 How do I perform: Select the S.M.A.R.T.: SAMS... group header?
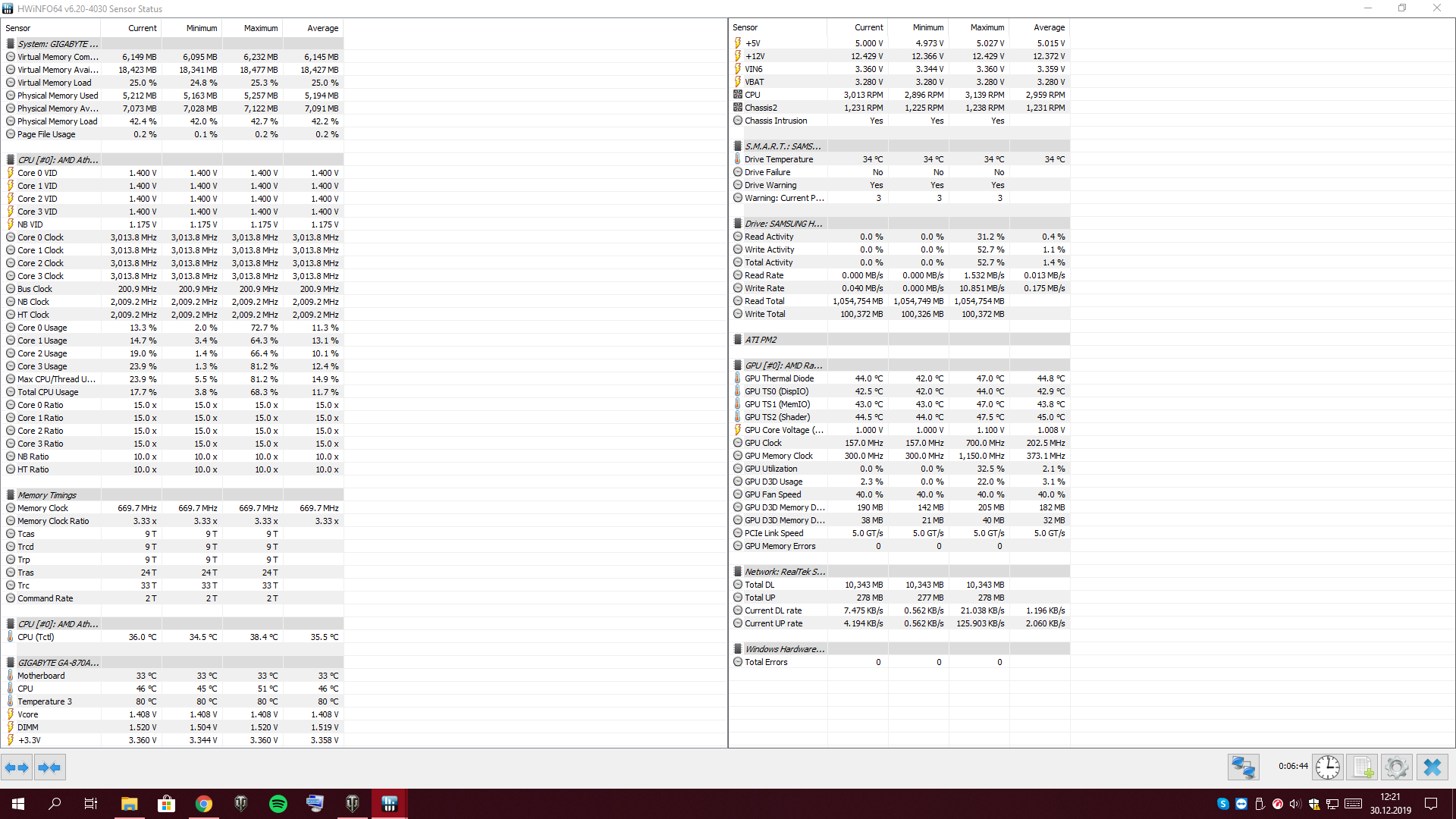click(782, 146)
